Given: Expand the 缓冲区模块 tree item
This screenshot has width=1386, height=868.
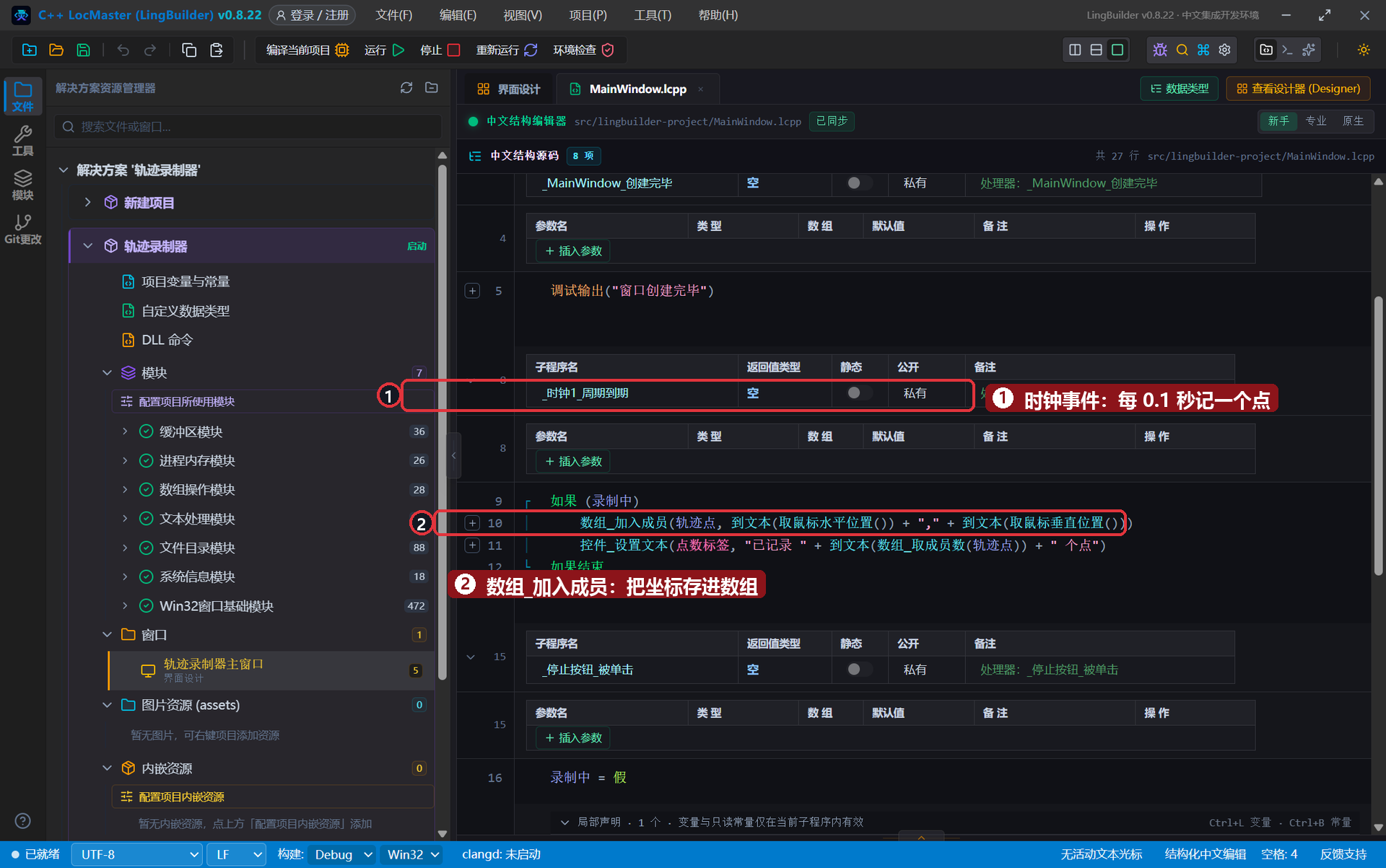Looking at the screenshot, I should click(x=125, y=431).
